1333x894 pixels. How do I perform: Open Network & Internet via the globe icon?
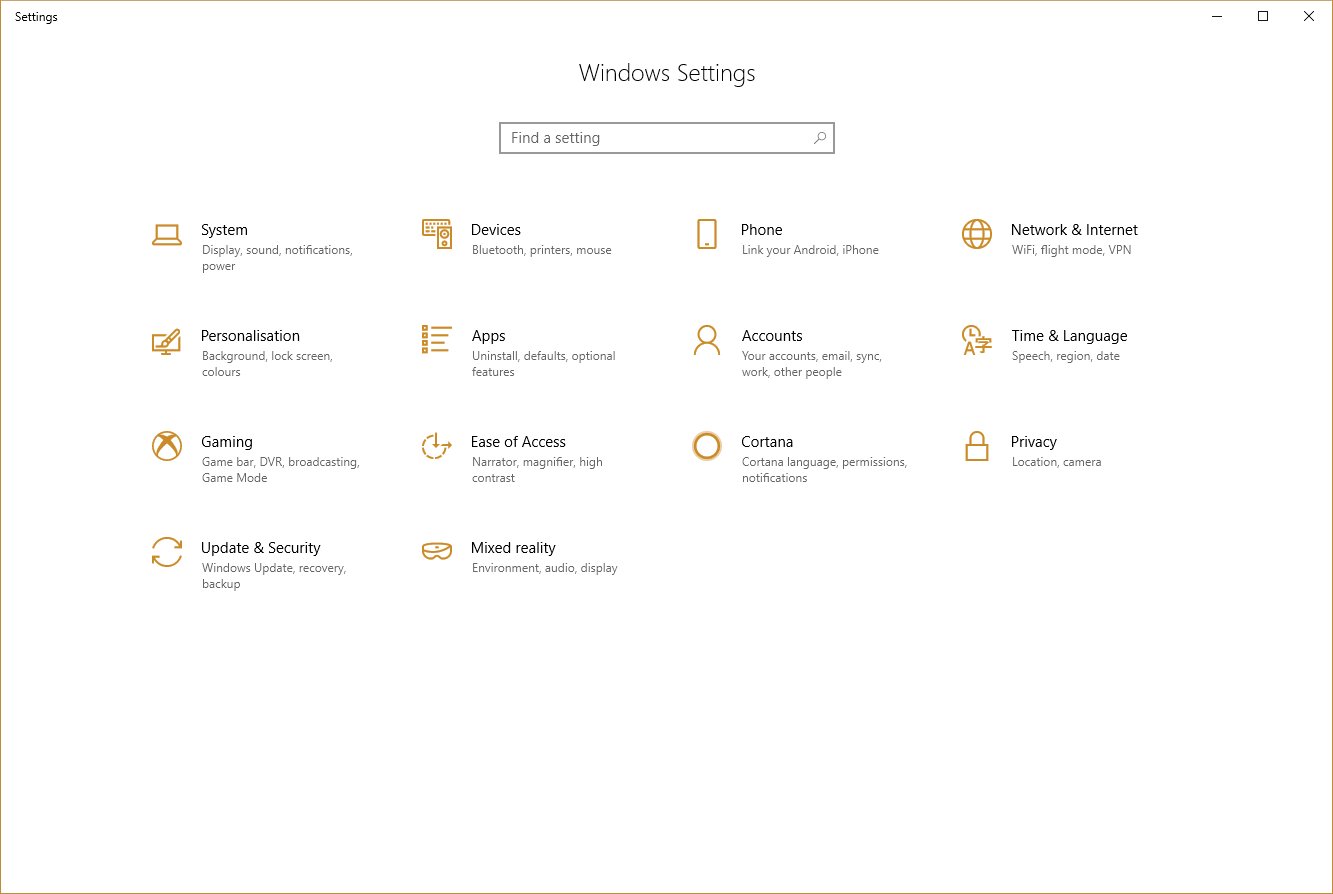976,235
